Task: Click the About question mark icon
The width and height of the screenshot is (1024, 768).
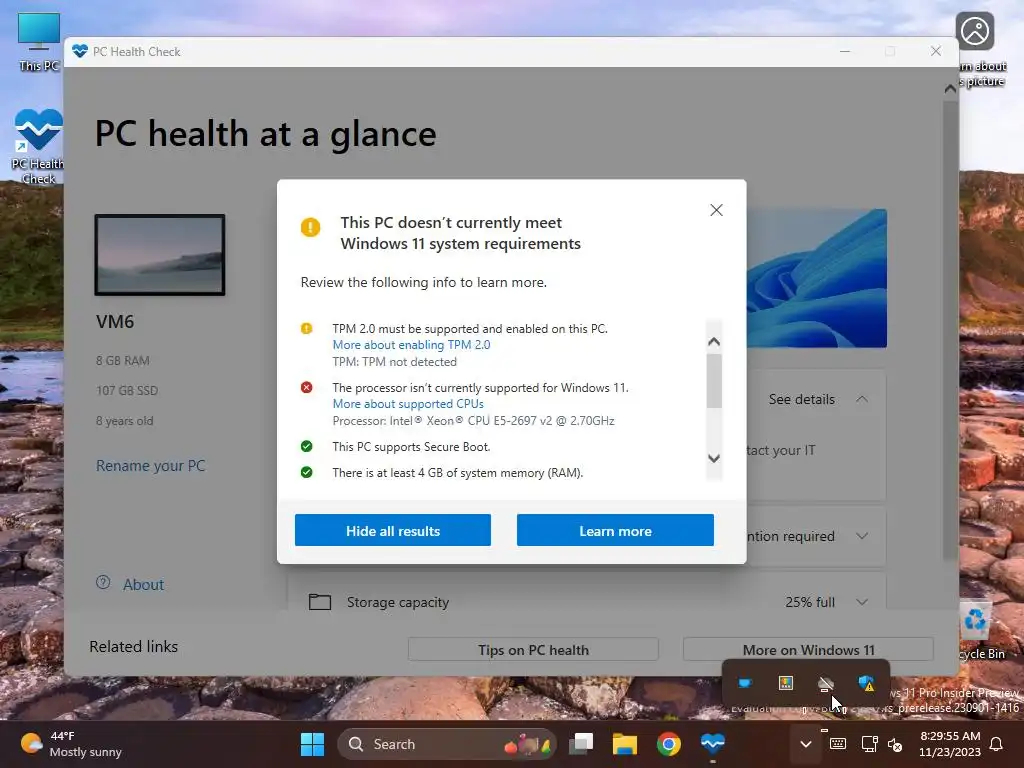Action: [103, 583]
